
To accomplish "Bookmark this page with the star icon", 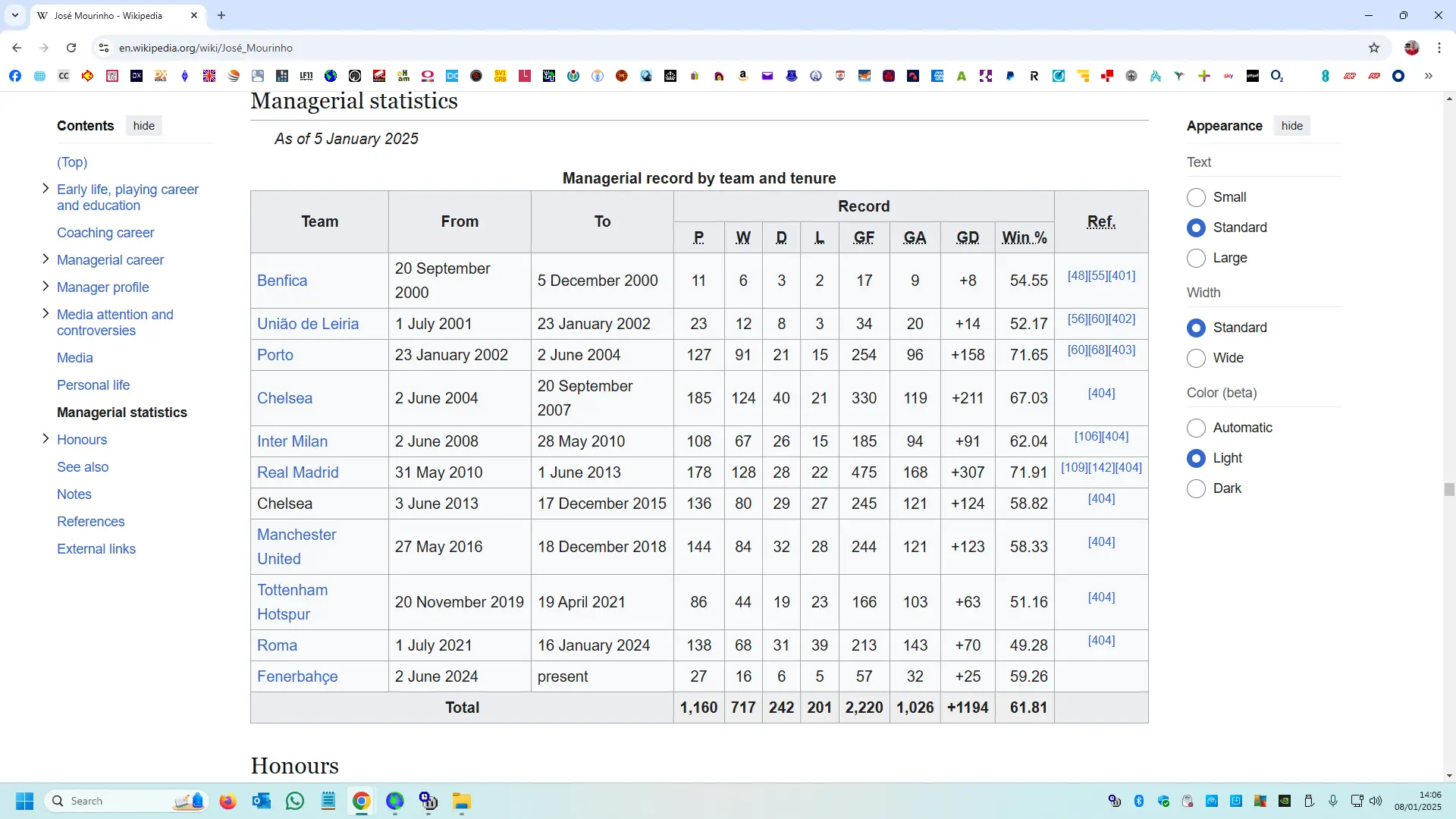I will pos(1374,48).
